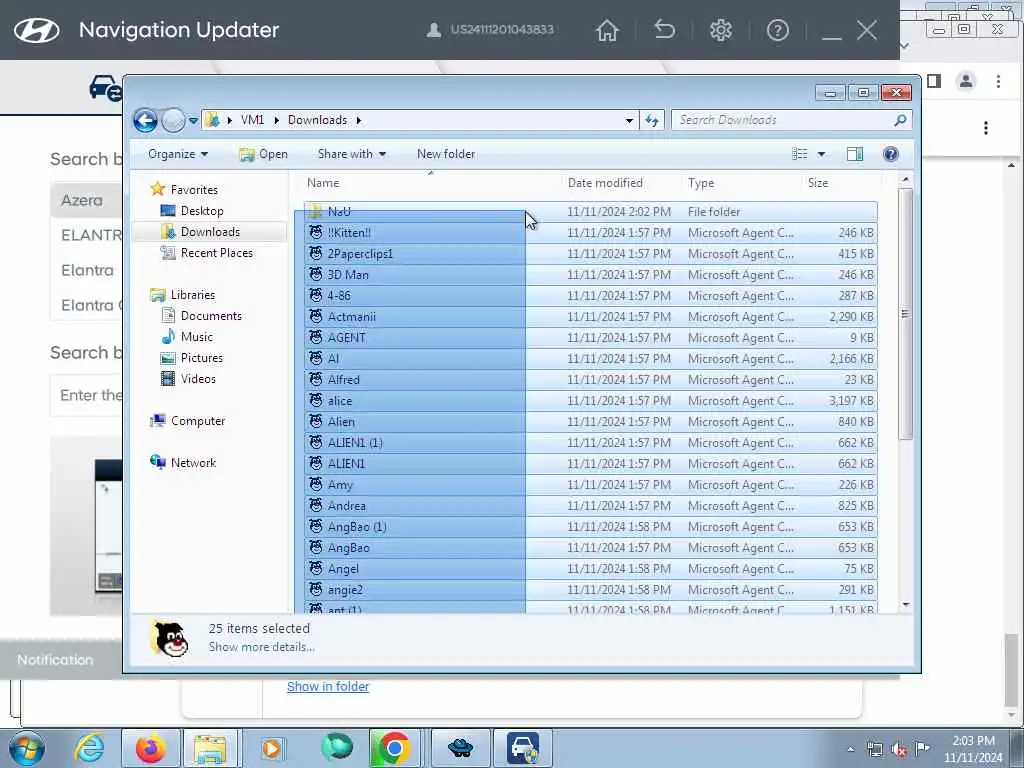Select Desktop in Favorites
The image size is (1024, 768).
point(202,211)
